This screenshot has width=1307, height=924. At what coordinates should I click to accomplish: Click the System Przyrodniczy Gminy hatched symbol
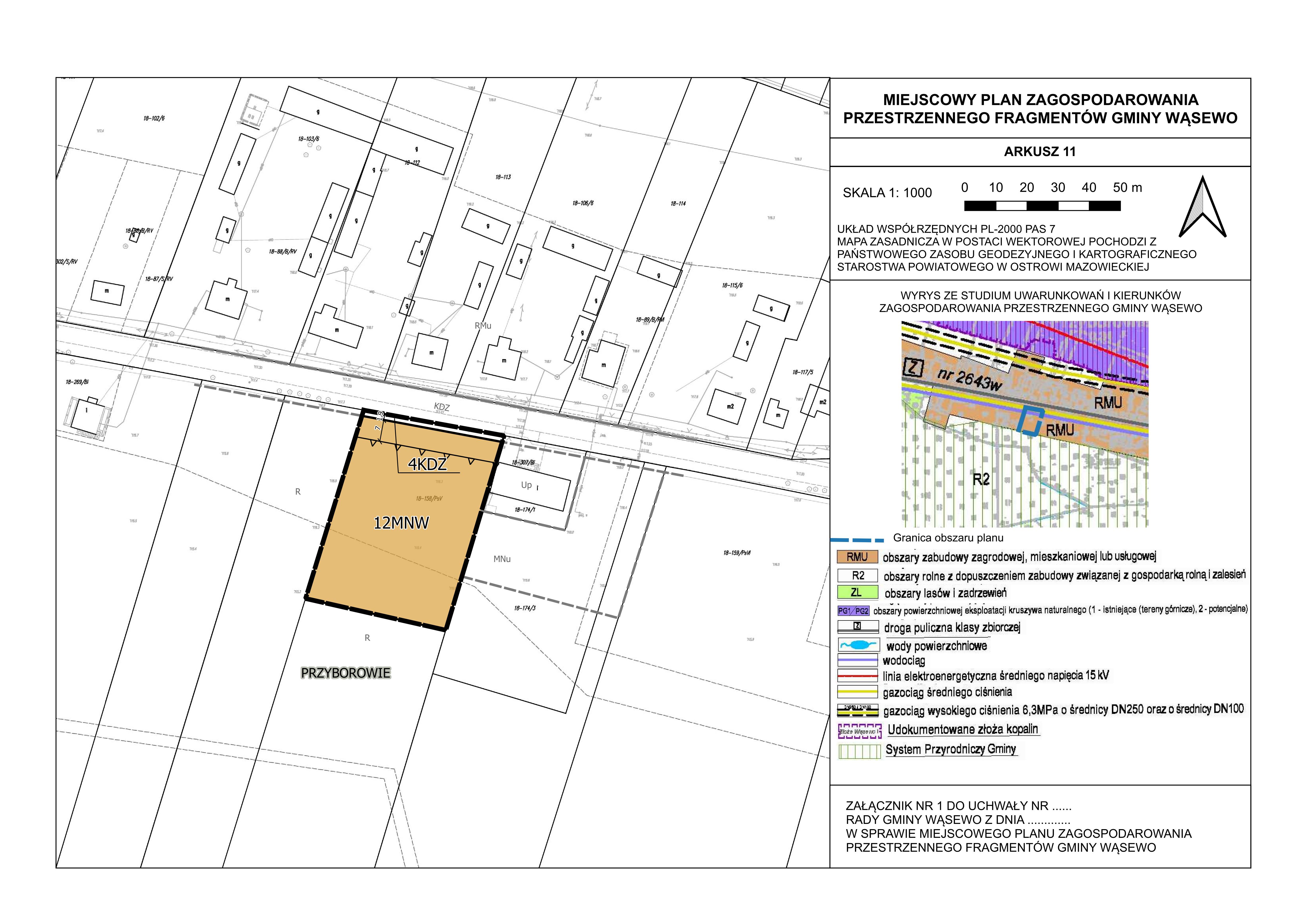[860, 751]
